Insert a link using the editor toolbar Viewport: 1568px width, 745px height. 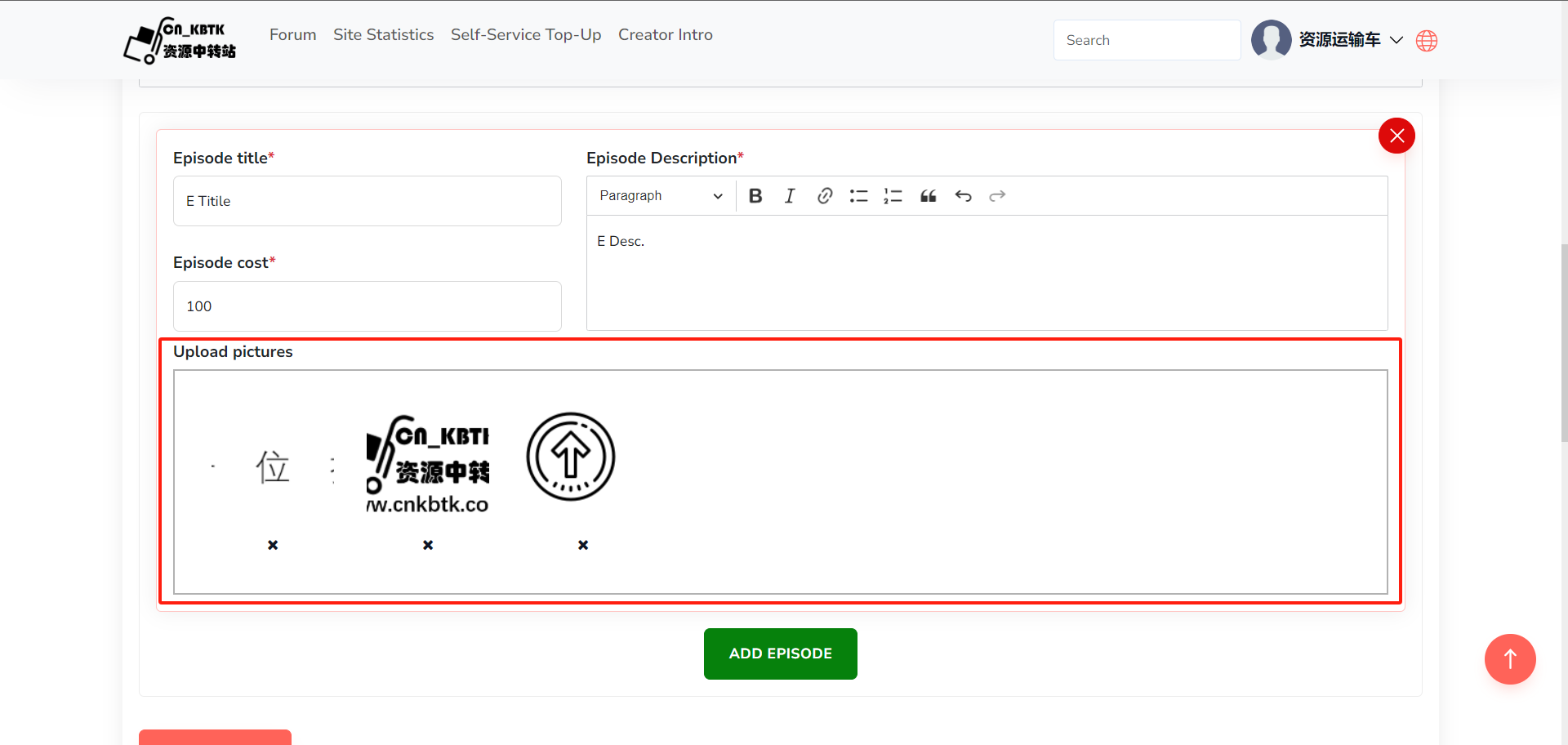[x=824, y=196]
